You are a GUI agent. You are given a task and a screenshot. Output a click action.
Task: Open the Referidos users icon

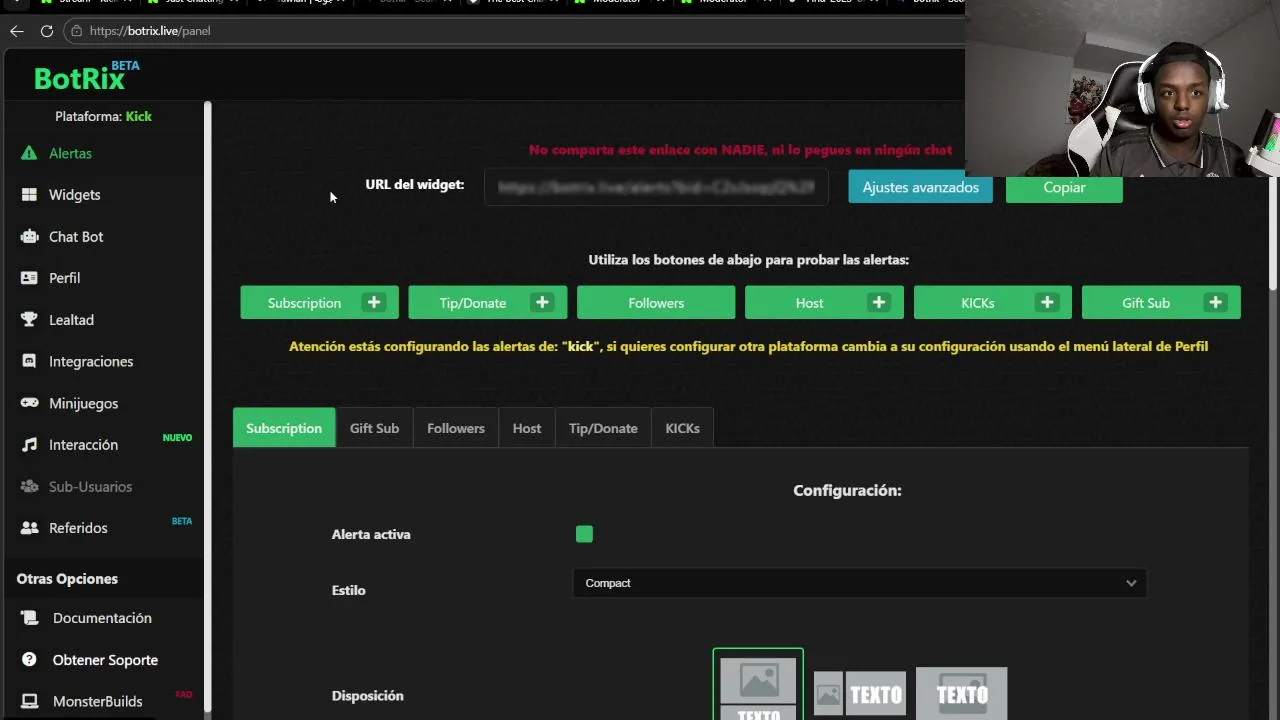[29, 528]
